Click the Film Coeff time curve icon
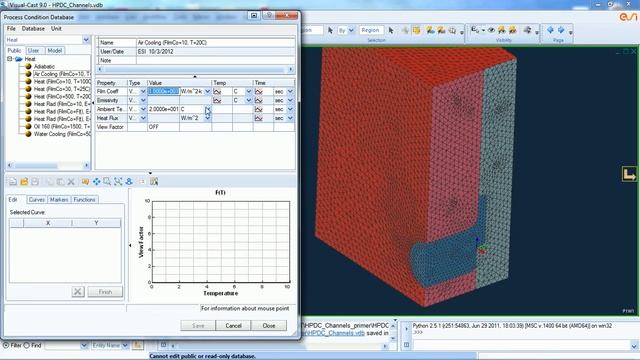This screenshot has width=640, height=360. [258, 91]
